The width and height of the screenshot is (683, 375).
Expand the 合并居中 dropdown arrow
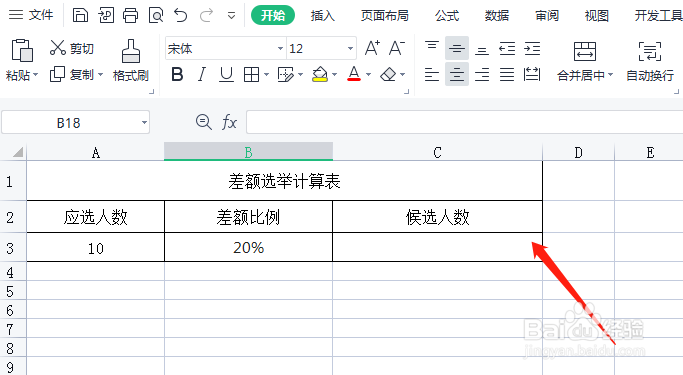pyautogui.click(x=610, y=75)
